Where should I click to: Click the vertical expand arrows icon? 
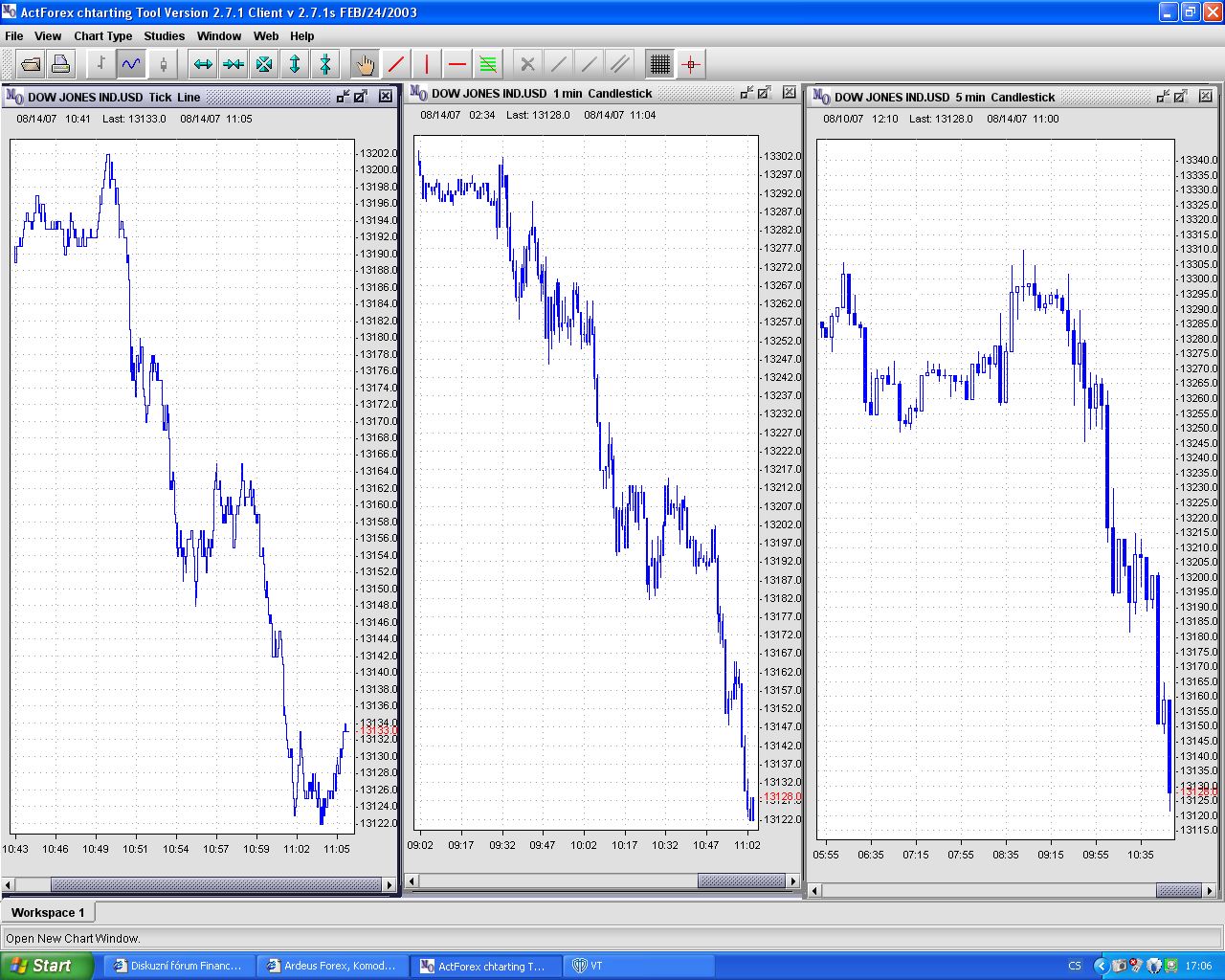295,64
